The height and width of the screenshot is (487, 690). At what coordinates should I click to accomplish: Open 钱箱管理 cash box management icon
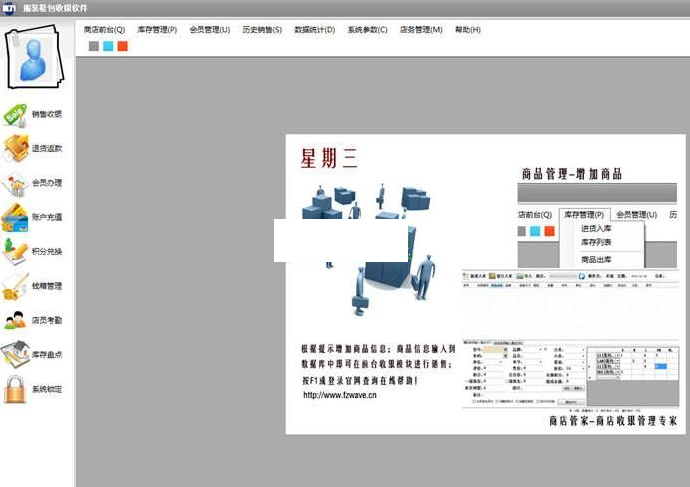17,286
